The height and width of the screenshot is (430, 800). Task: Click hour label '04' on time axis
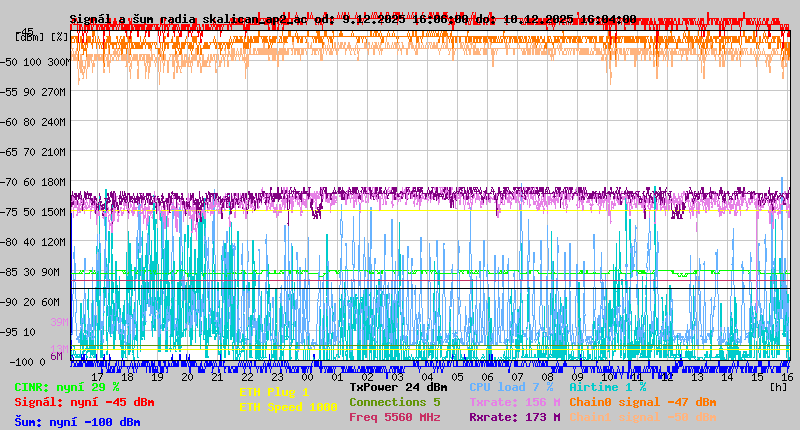click(x=427, y=377)
